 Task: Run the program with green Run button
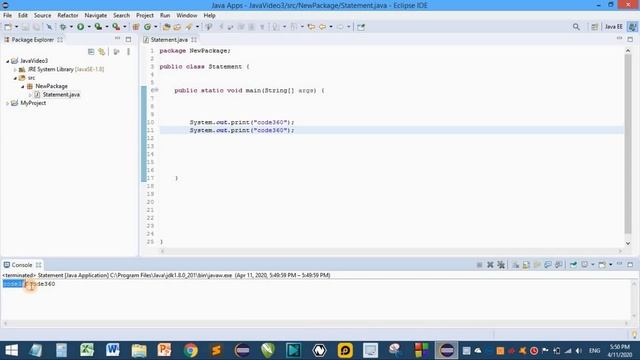(x=80, y=27)
